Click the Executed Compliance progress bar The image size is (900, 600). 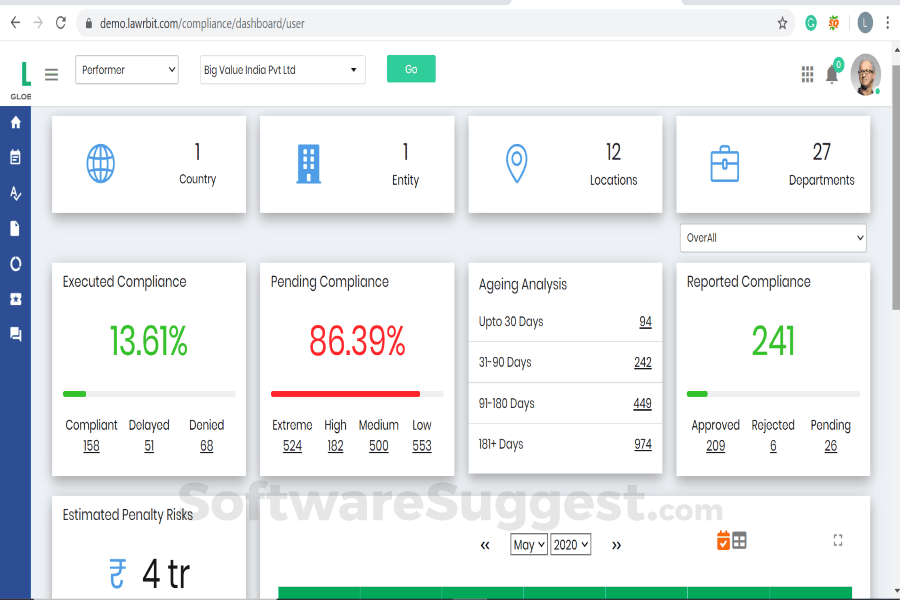coord(148,394)
